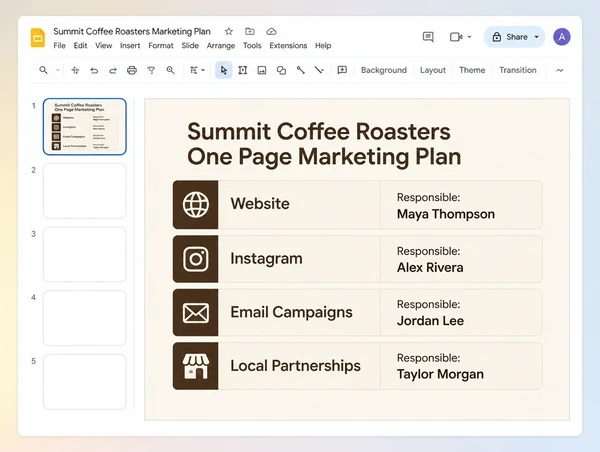This screenshot has width=600, height=452.
Task: Select slide 1 thumbnail
Action: tap(85, 127)
